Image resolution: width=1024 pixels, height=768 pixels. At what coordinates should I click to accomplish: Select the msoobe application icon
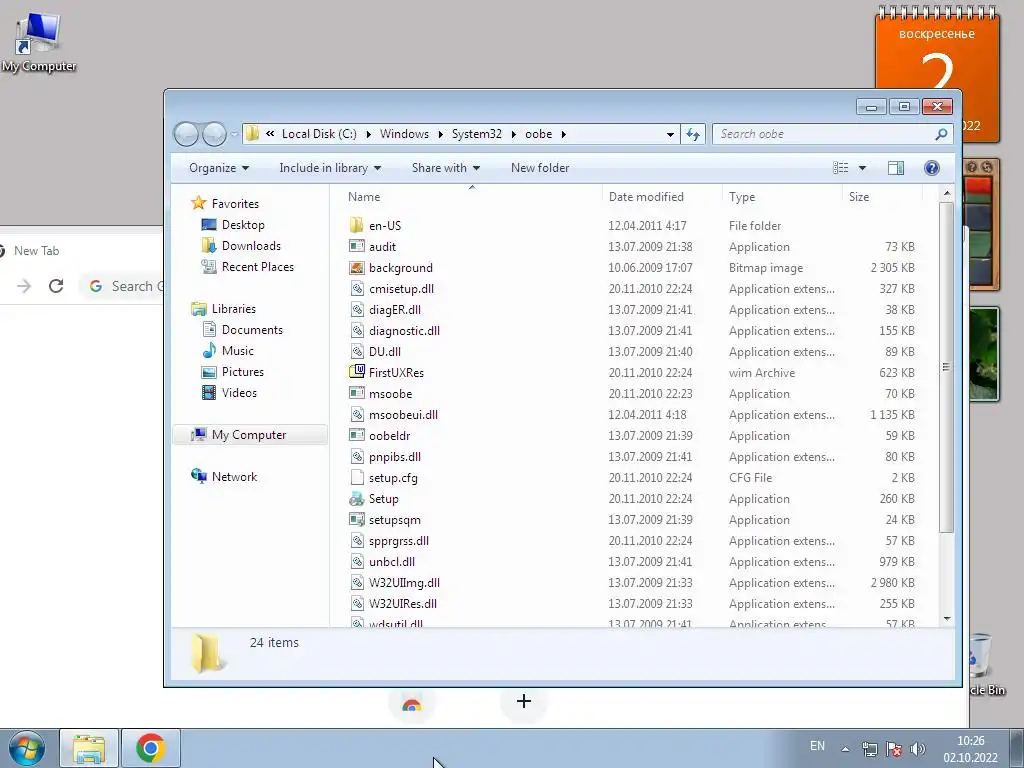[x=357, y=393]
